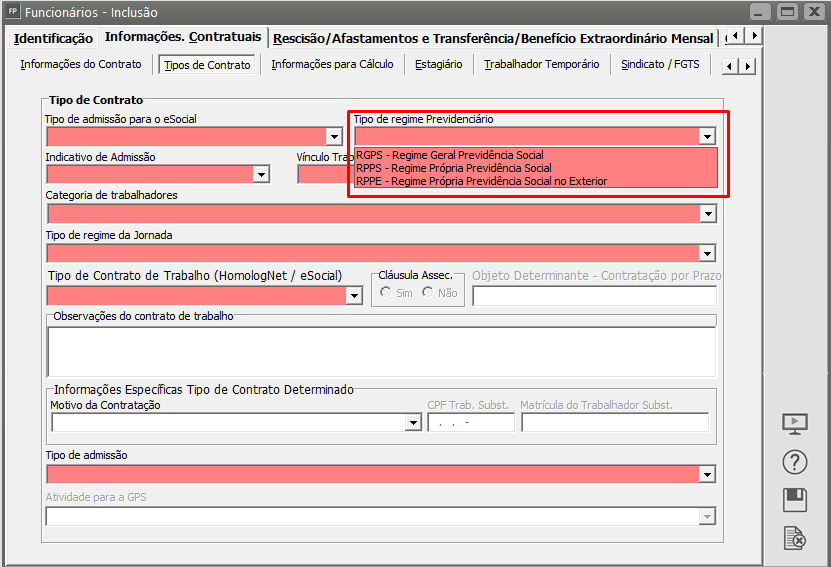Image resolution: width=831 pixels, height=567 pixels.
Task: Switch to Identificação tab
Action: [53, 38]
